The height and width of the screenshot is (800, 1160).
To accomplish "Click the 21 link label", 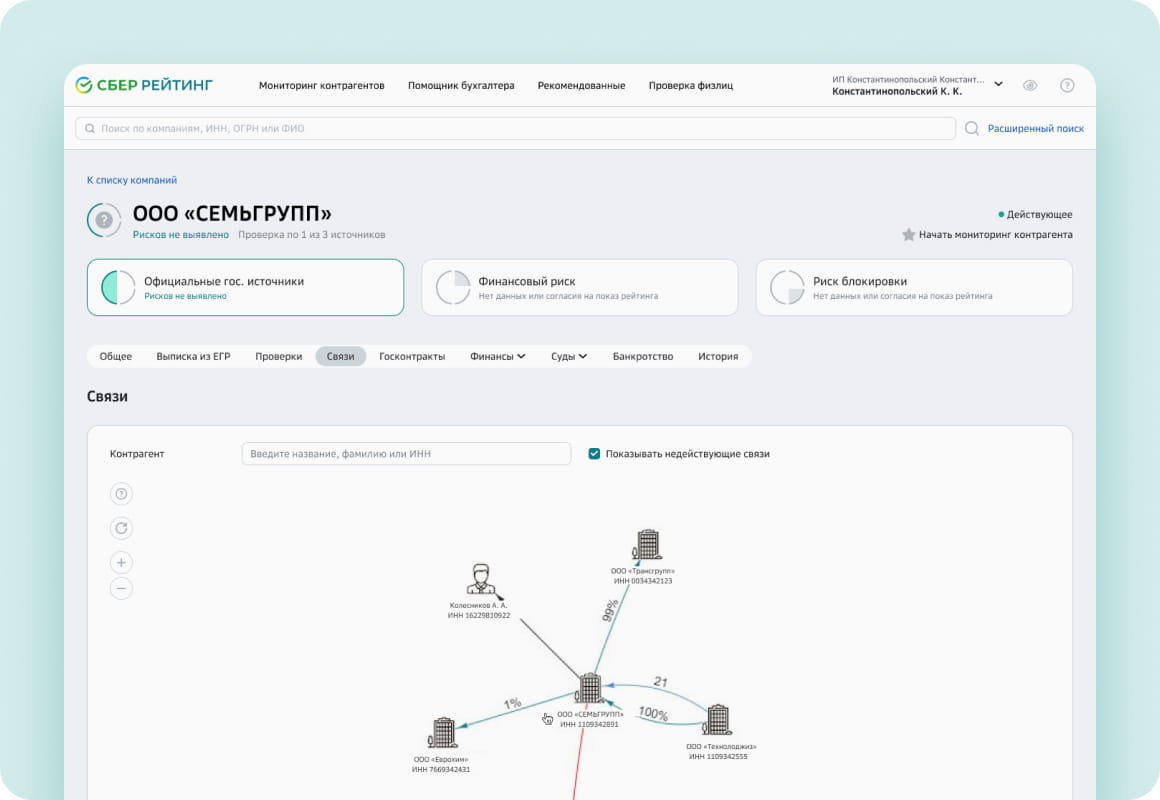I will coord(661,682).
